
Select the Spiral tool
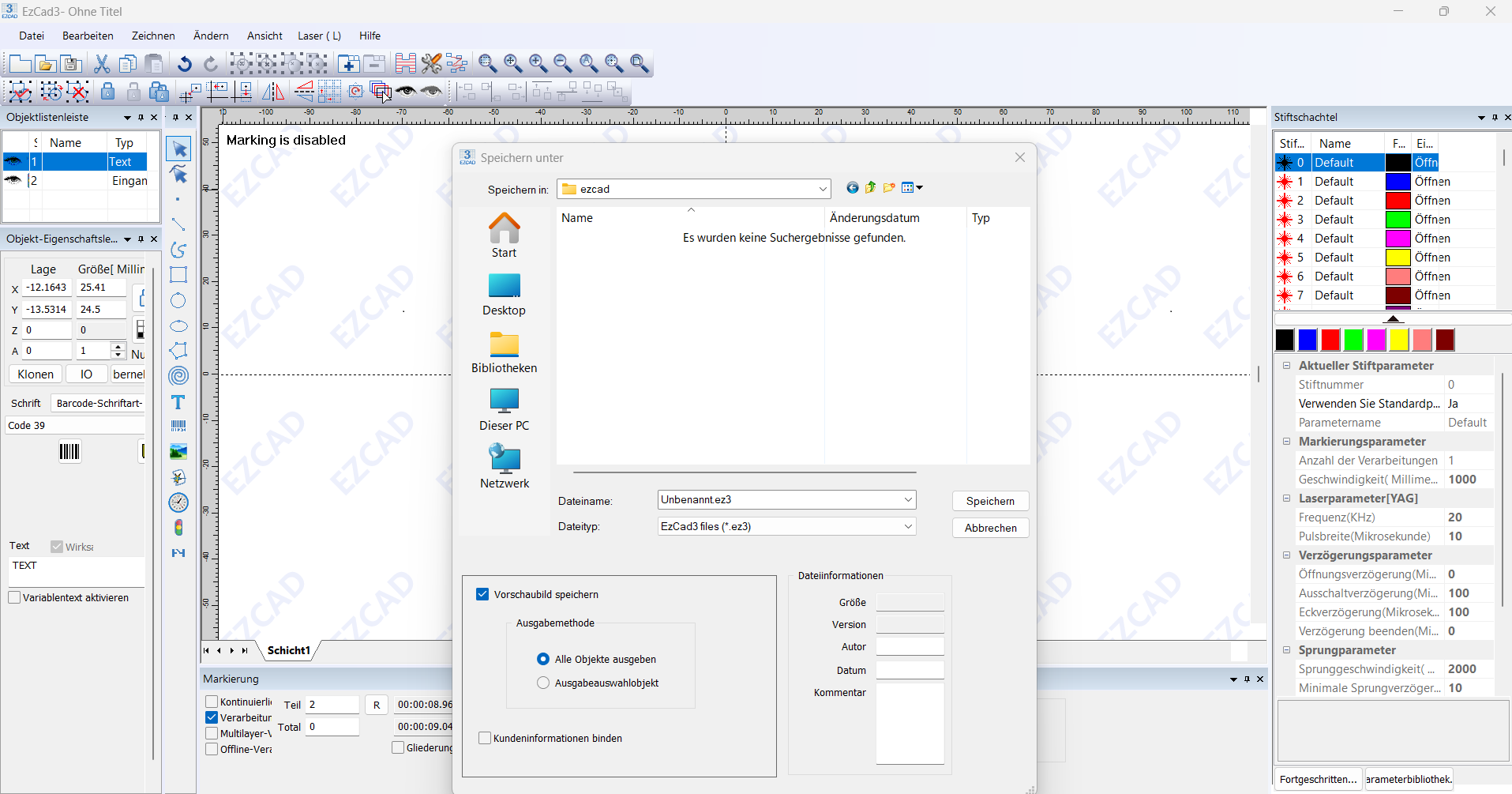point(179,376)
